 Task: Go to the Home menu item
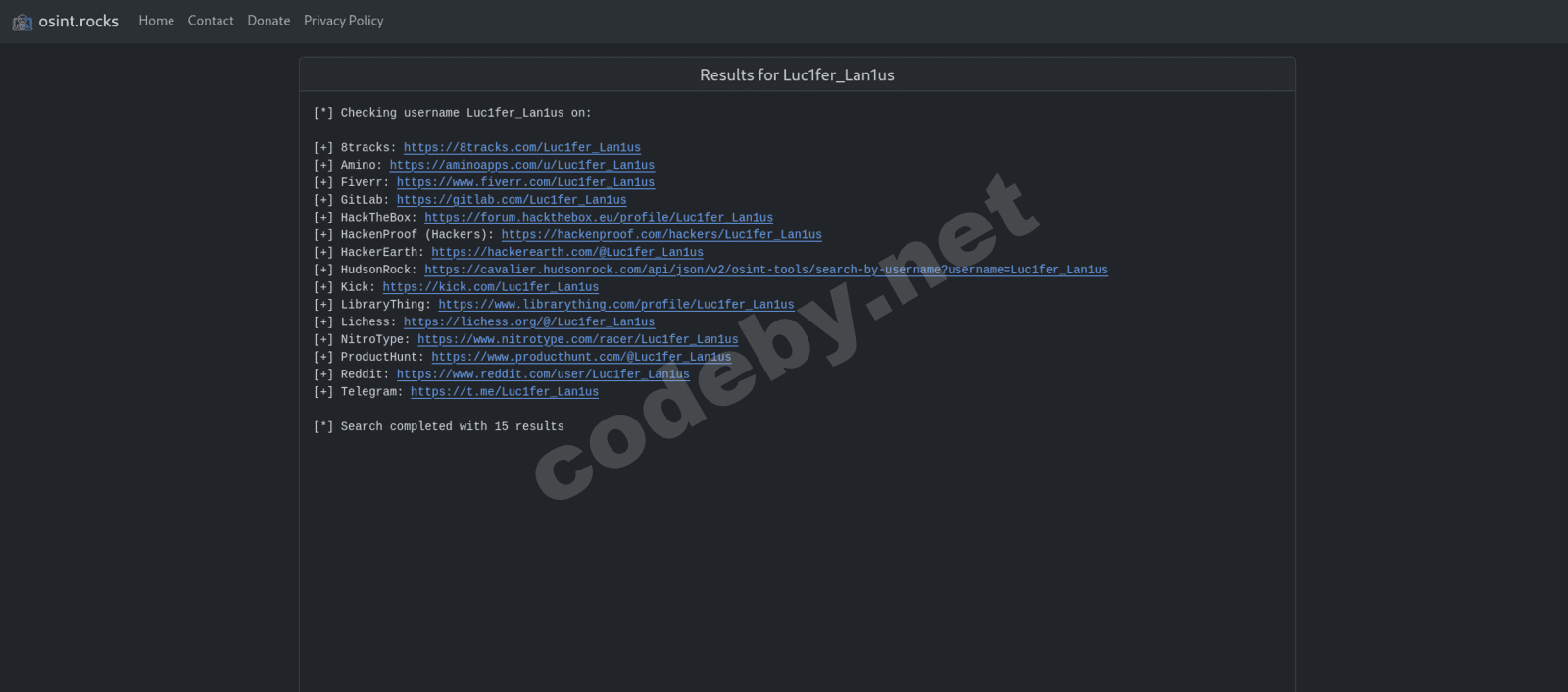156,21
